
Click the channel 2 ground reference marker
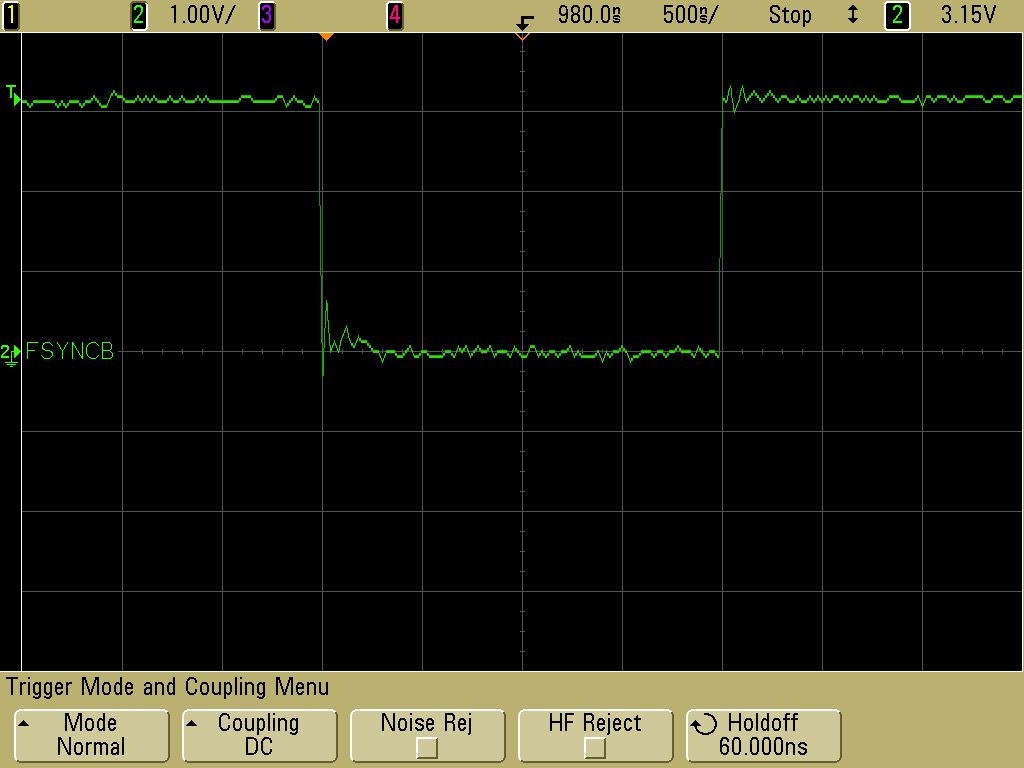(10, 355)
